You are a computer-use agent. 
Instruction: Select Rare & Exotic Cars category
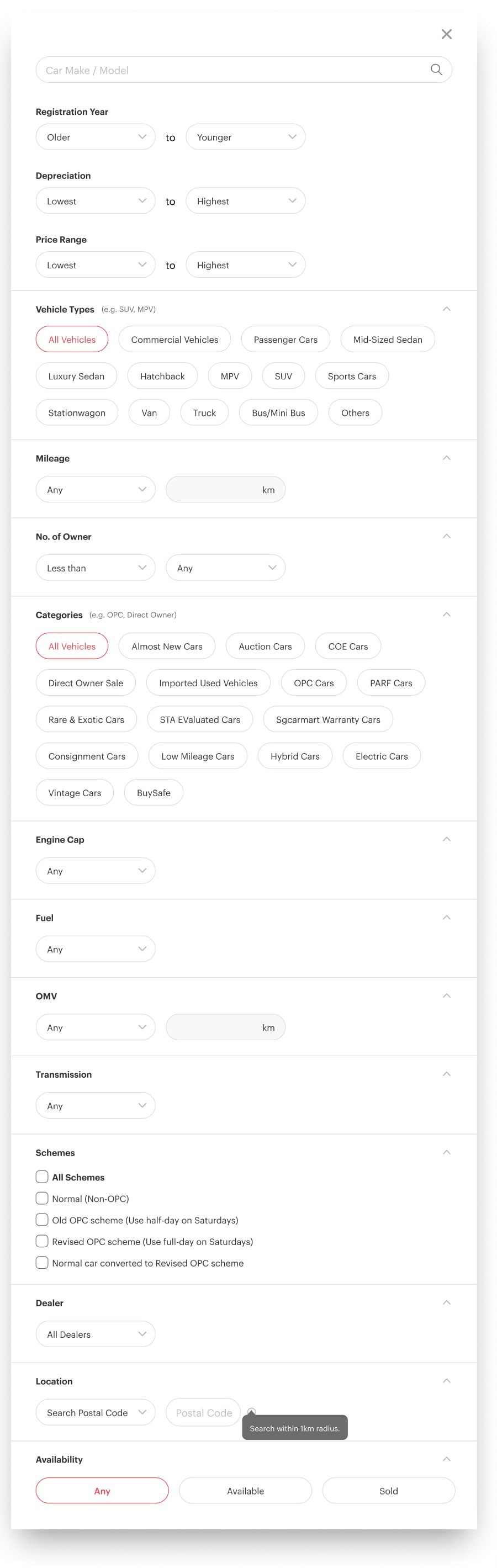point(87,719)
